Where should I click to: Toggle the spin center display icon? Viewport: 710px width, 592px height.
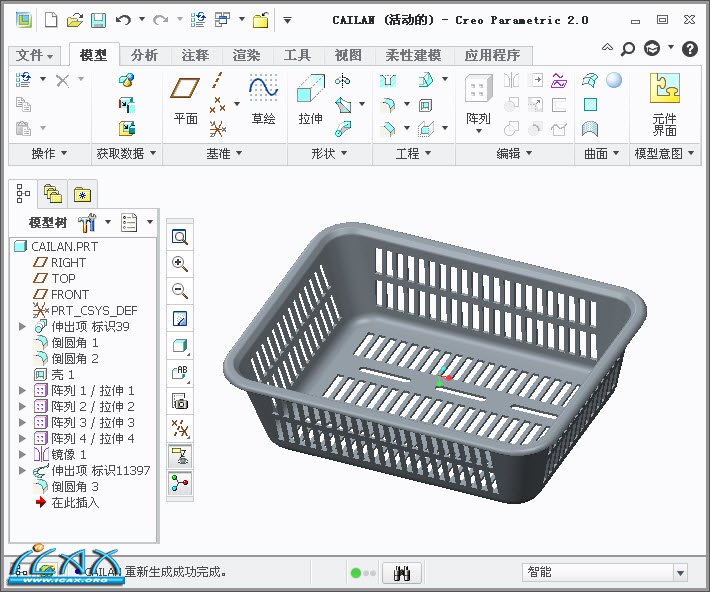pyautogui.click(x=180, y=484)
